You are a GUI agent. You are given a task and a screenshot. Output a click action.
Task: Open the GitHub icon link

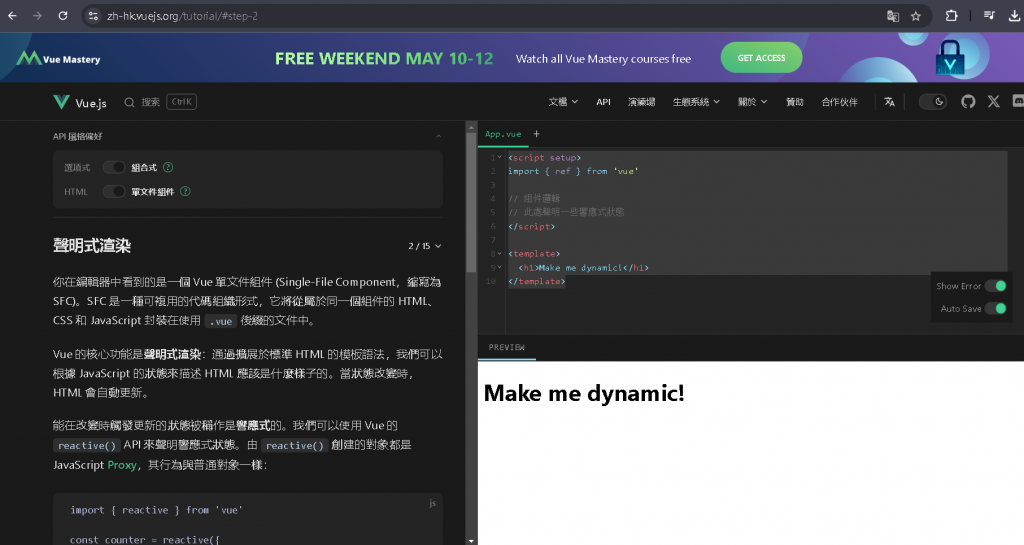[x=968, y=102]
